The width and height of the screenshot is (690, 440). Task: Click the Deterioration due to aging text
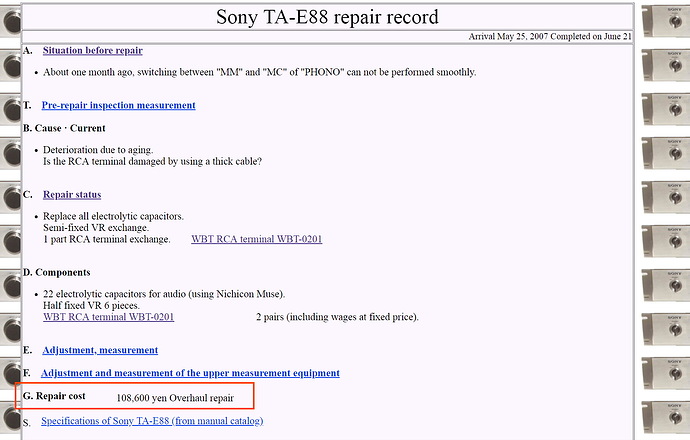[x=98, y=150]
